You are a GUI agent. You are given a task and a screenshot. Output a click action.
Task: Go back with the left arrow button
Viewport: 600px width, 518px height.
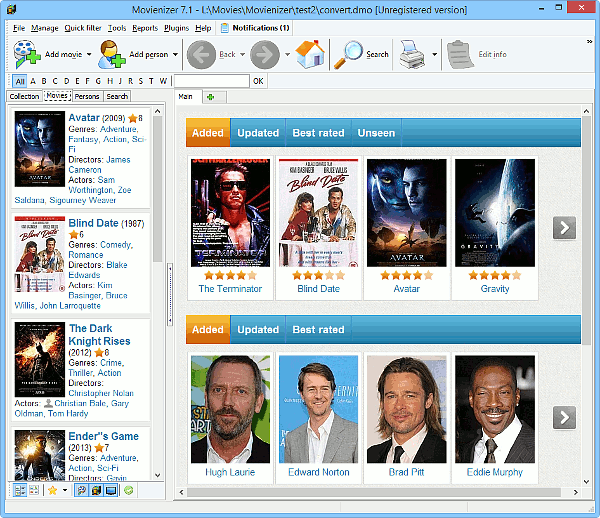coord(201,55)
